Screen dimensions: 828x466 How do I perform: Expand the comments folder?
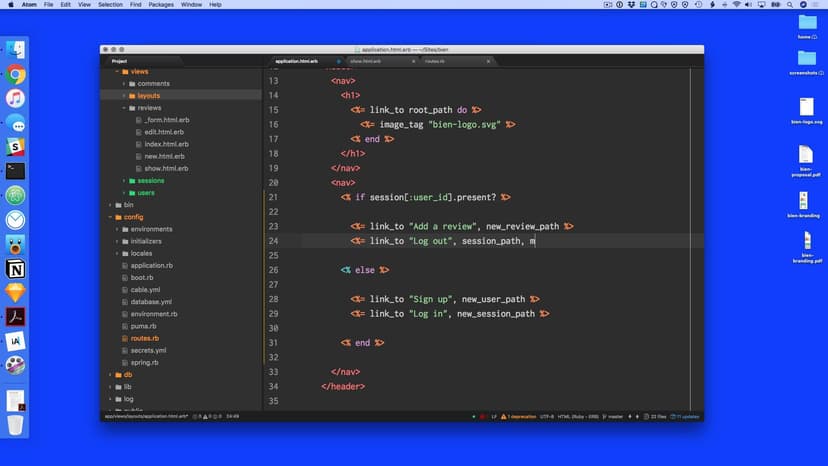coord(125,84)
